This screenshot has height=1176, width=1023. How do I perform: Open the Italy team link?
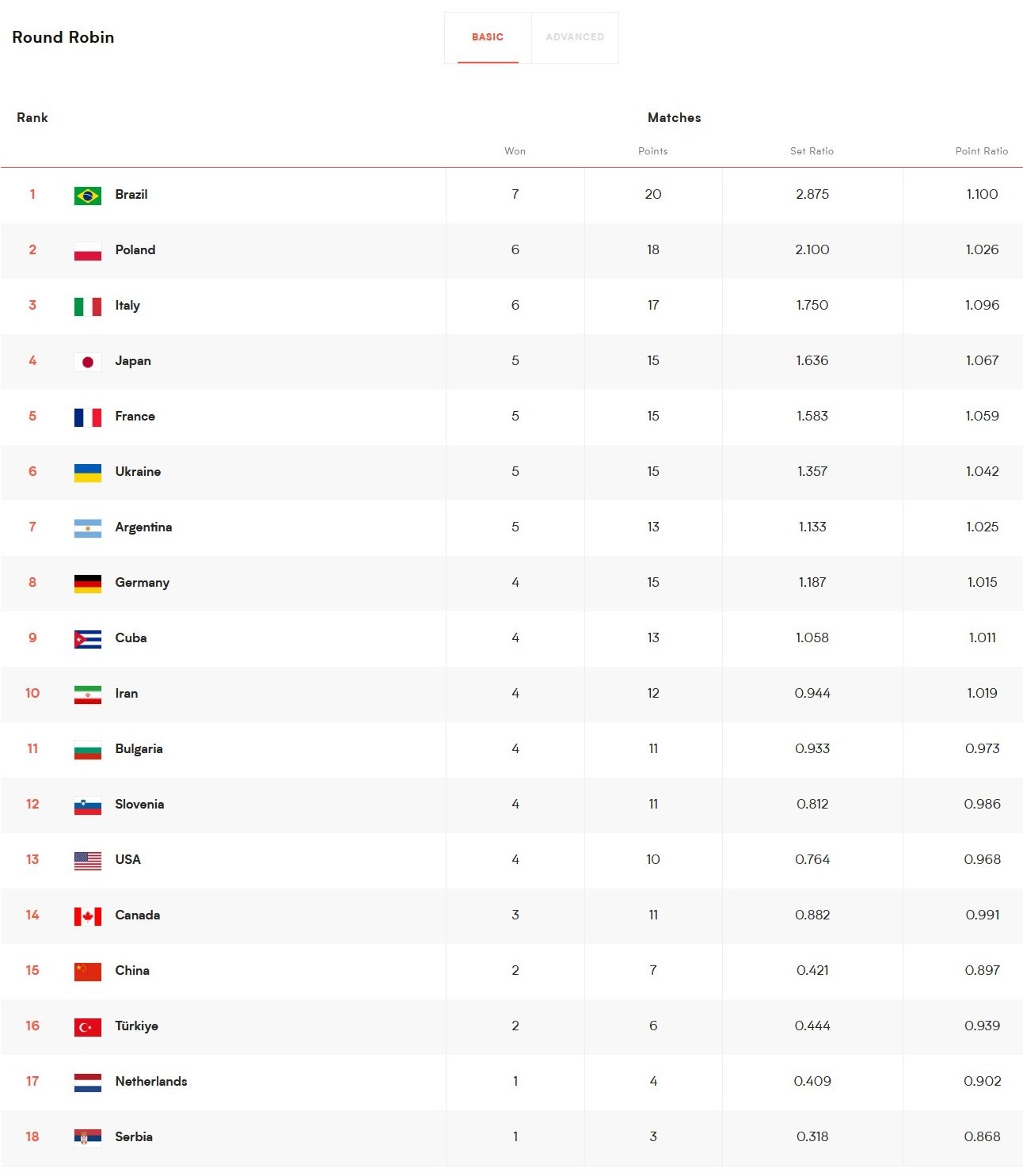point(127,306)
